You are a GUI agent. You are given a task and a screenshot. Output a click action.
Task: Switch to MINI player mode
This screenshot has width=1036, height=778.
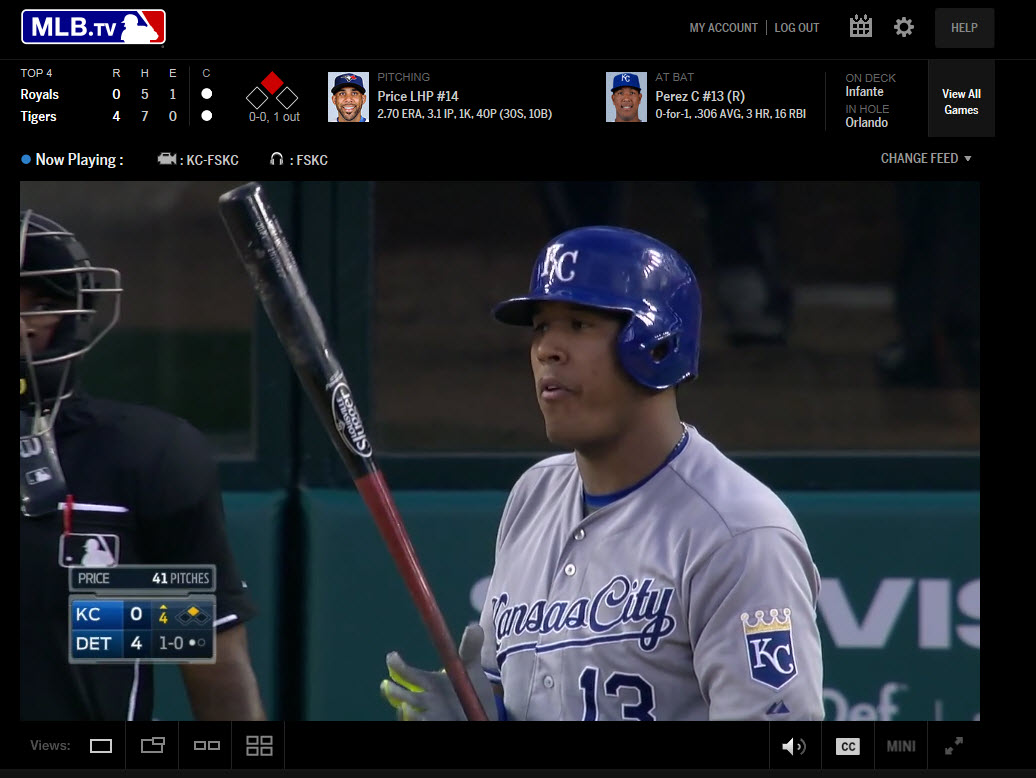[x=901, y=746]
